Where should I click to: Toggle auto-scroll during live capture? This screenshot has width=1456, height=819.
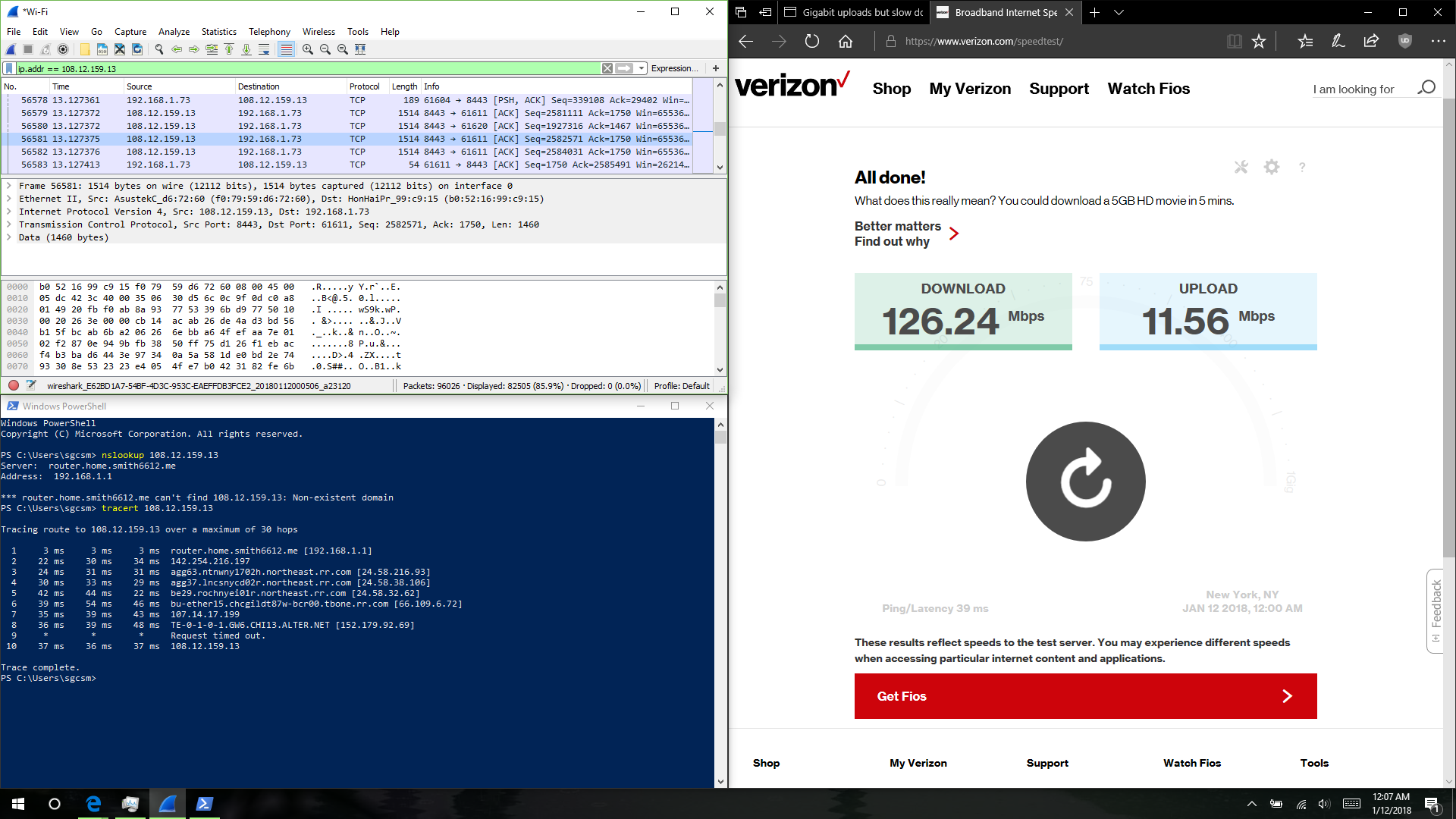pyautogui.click(x=264, y=49)
